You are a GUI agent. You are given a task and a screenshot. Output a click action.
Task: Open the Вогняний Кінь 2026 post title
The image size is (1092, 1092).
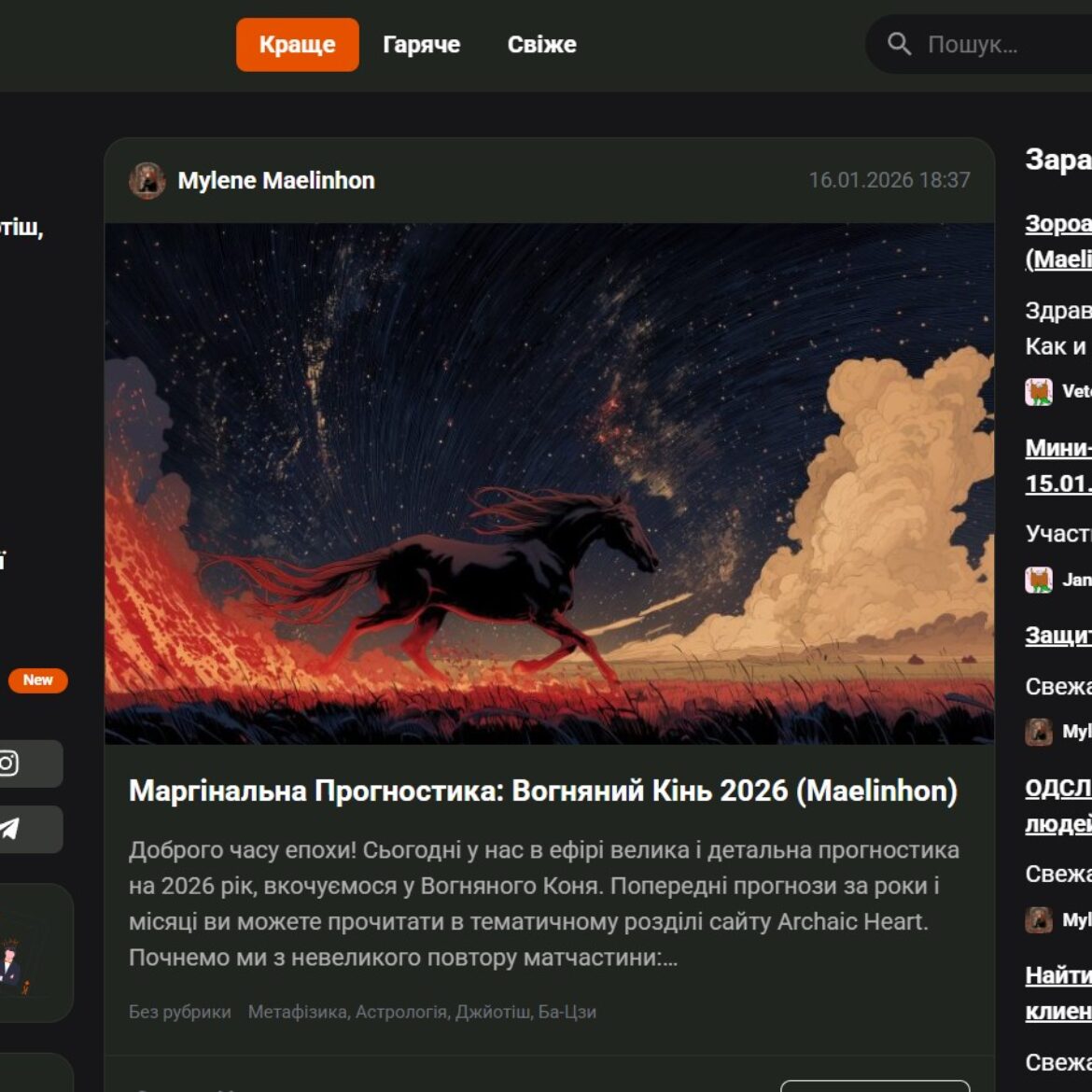pos(542,791)
